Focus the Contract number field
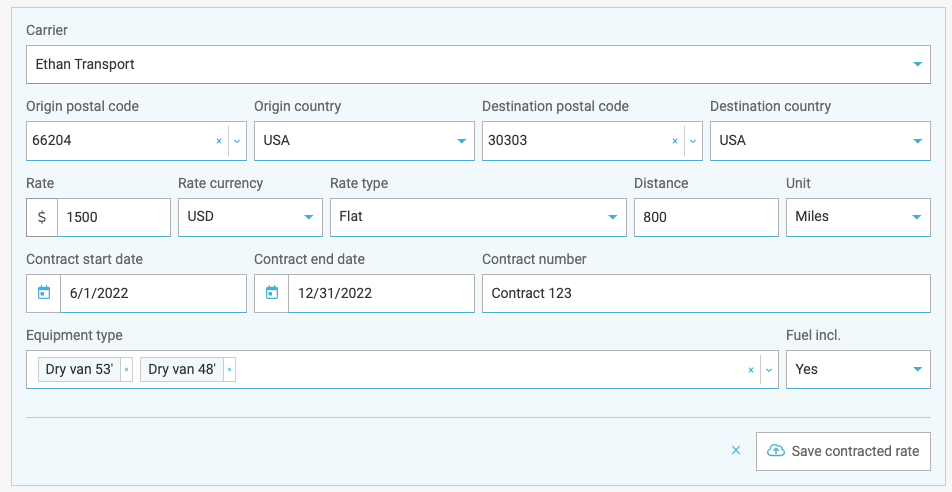This screenshot has width=952, height=492. [x=706, y=293]
